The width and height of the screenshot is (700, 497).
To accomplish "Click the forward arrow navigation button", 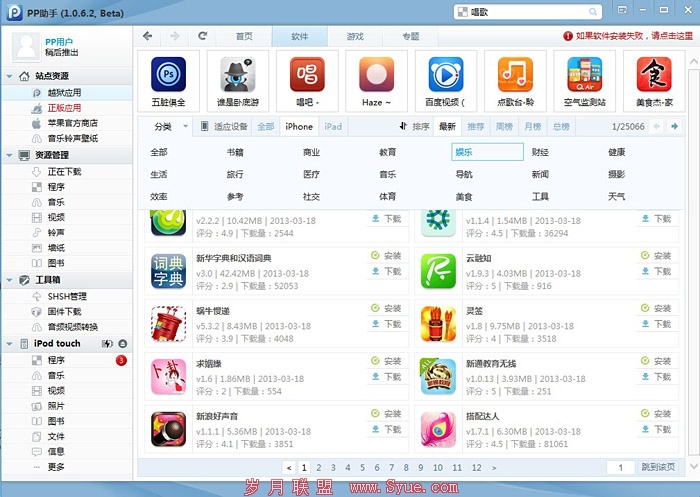I will (x=175, y=36).
